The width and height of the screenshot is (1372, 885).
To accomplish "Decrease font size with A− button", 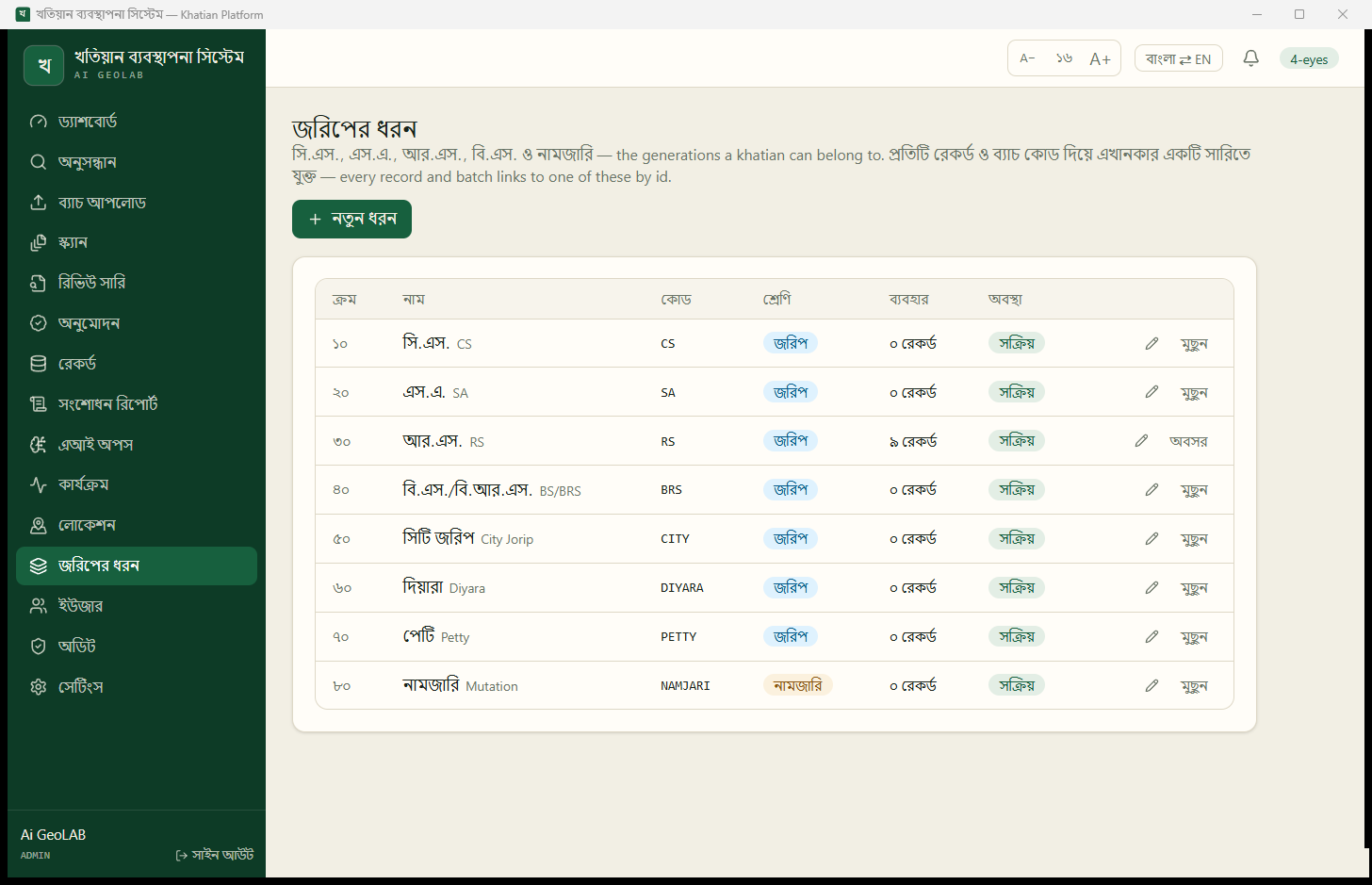I will 1027,58.
